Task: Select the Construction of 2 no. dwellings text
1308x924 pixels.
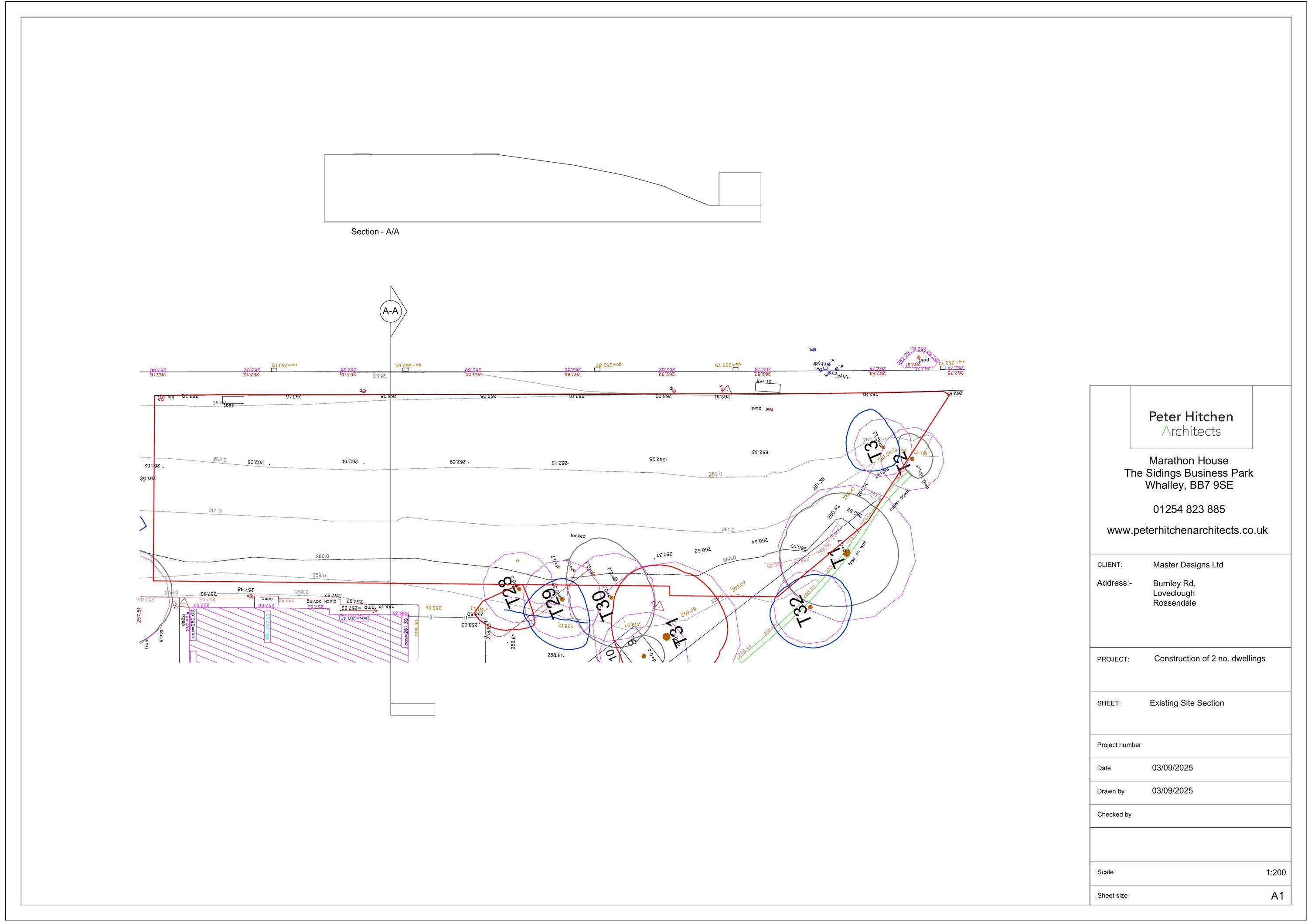Action: pos(1209,658)
